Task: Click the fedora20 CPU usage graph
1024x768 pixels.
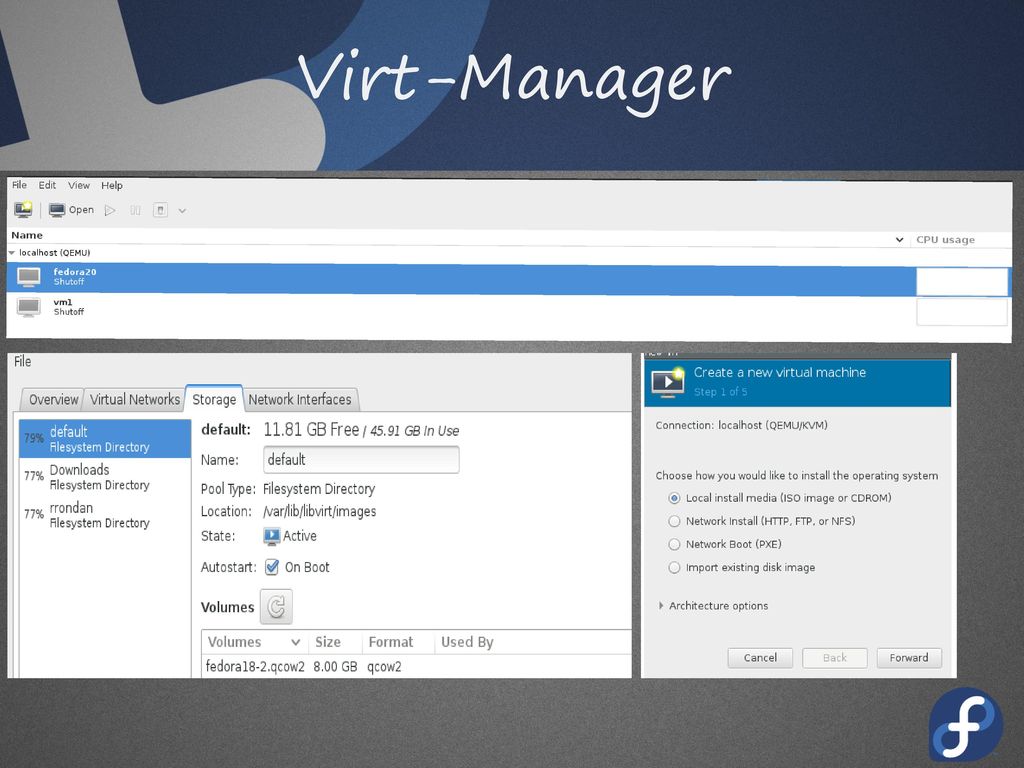Action: coord(962,282)
